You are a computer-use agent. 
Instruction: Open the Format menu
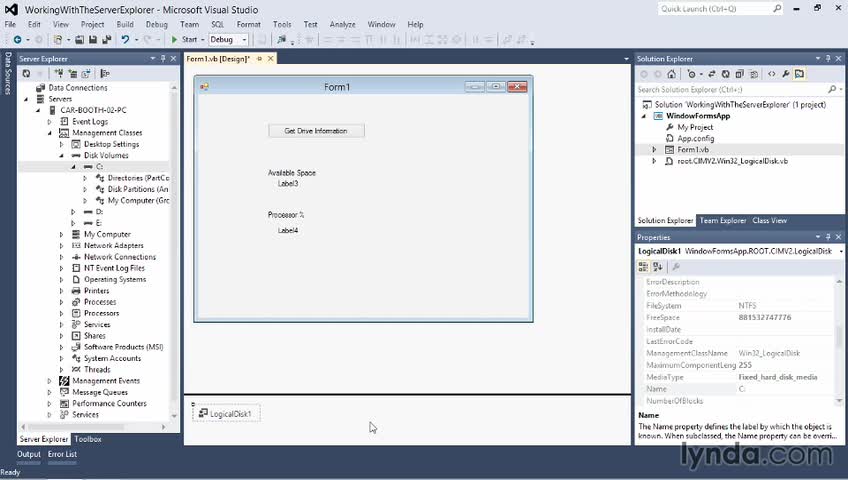pyautogui.click(x=248, y=24)
